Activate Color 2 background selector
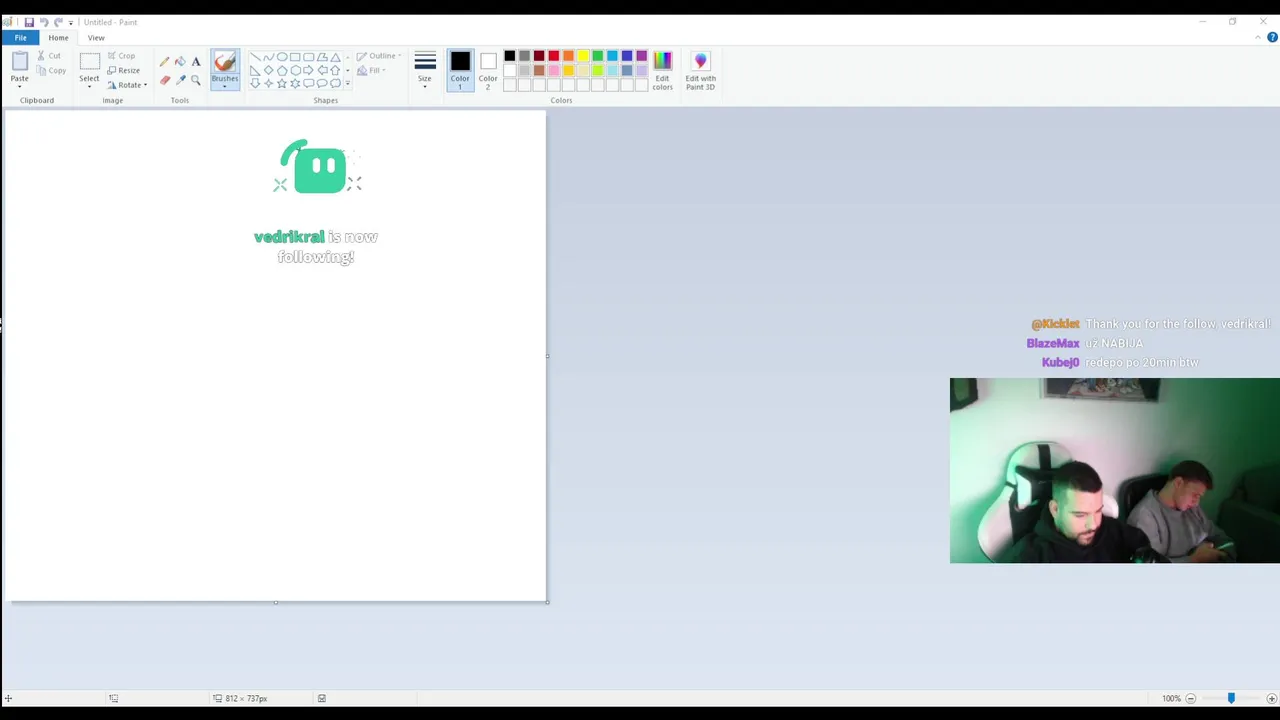 click(488, 70)
